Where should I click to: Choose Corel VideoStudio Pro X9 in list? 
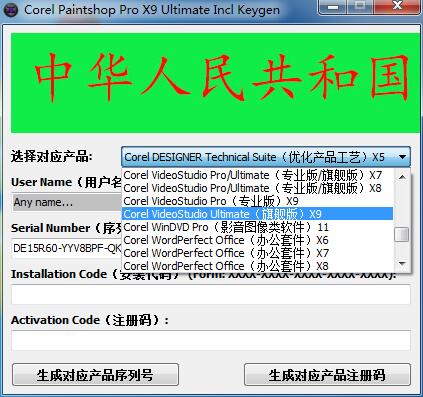pos(257,201)
